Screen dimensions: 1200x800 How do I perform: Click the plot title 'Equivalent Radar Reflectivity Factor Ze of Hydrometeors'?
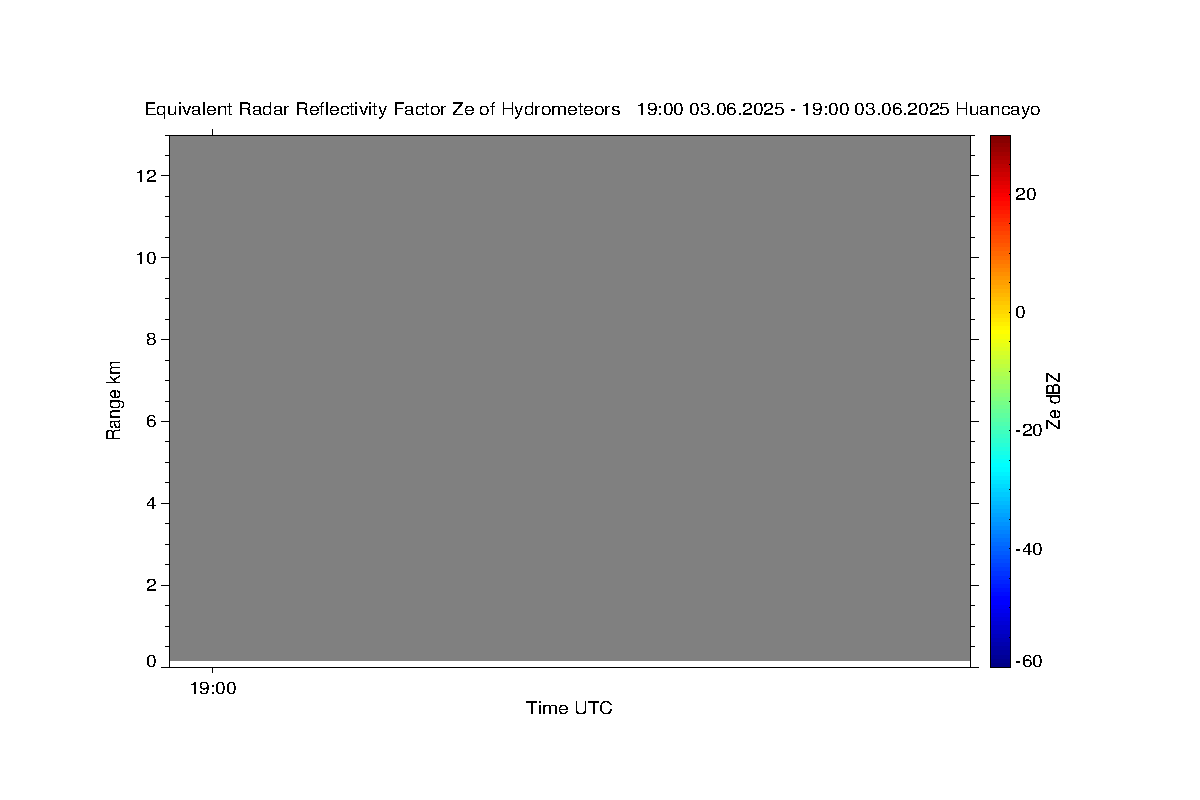pyautogui.click(x=383, y=110)
